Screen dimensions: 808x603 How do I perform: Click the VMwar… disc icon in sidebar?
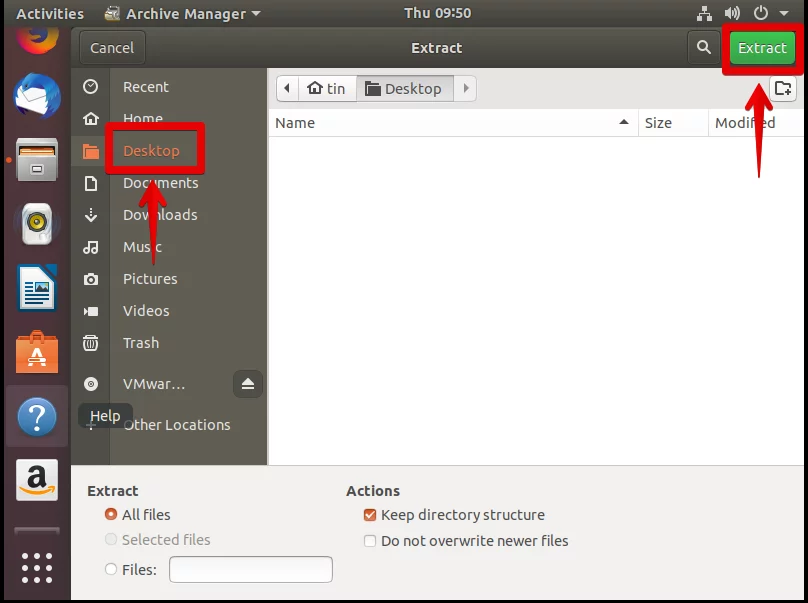point(91,384)
